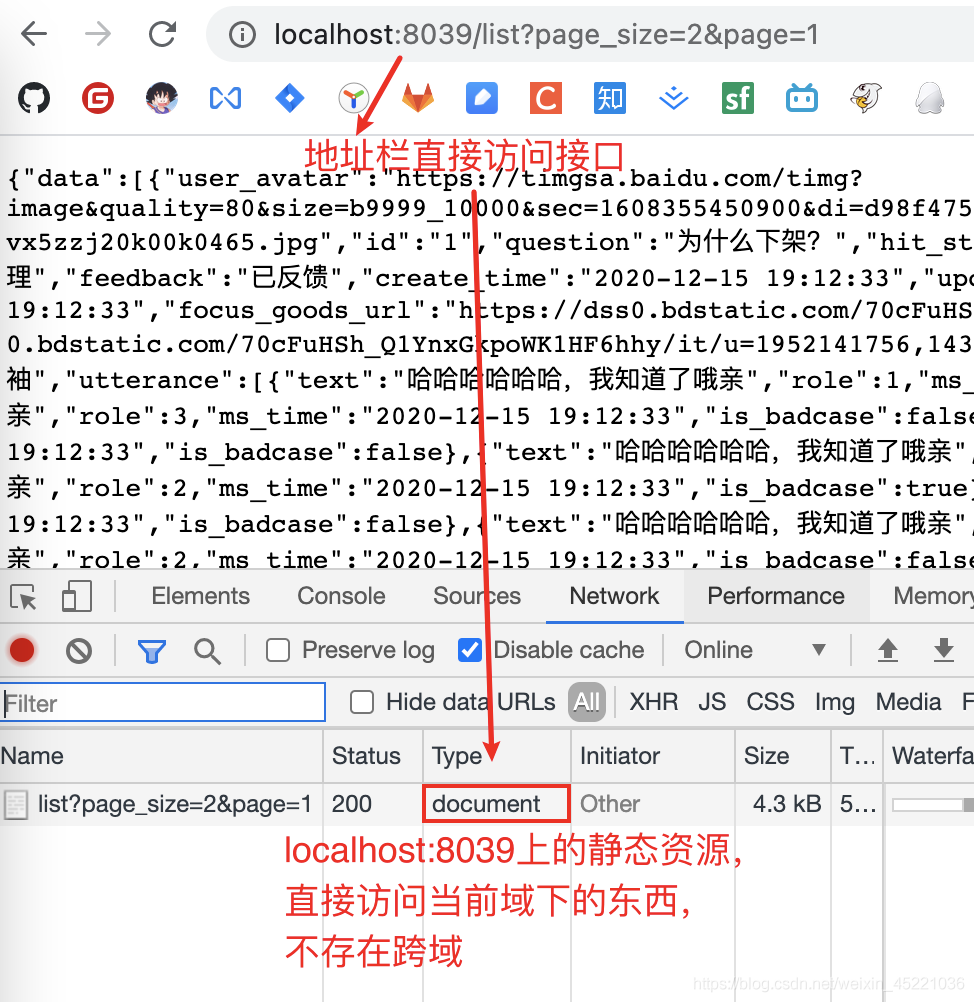This screenshot has height=1002, width=974.
Task: Filter requests by Media
Action: [908, 702]
